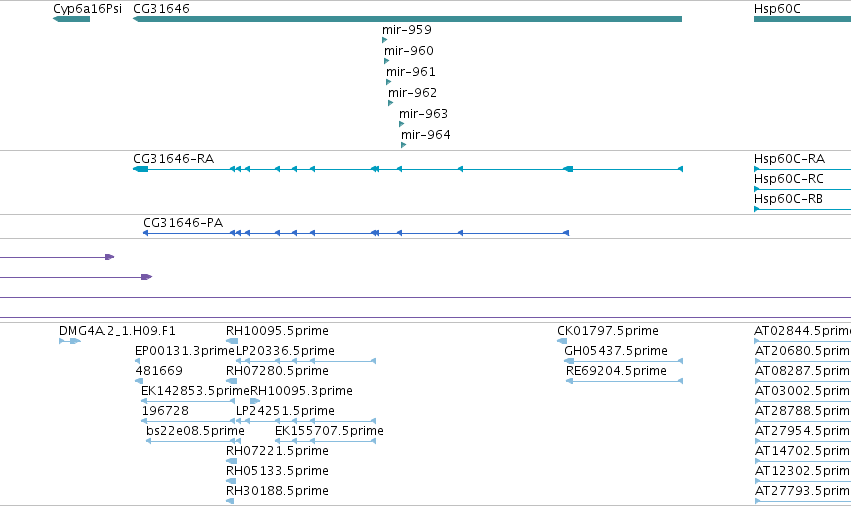This screenshot has height=506, width=851.
Task: Select the EK155707.5prime EST label
Action: 329,432
